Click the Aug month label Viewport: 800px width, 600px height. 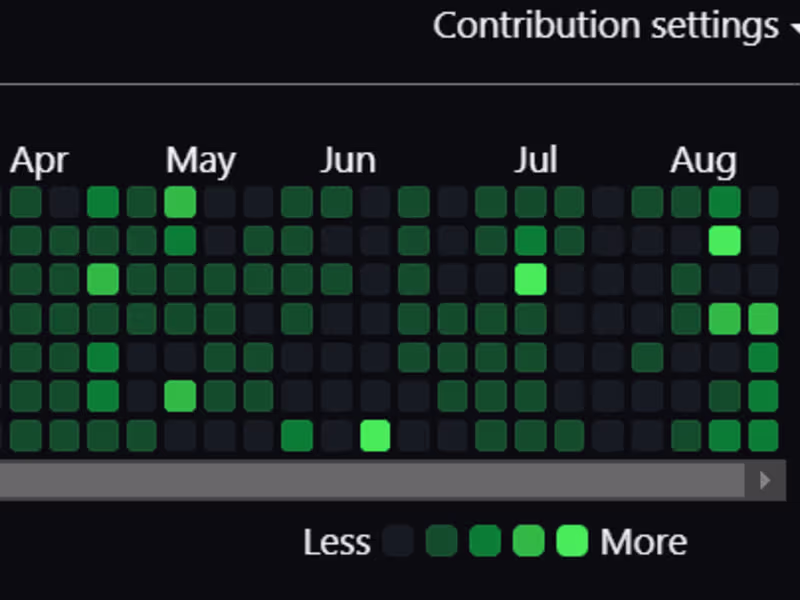click(703, 160)
